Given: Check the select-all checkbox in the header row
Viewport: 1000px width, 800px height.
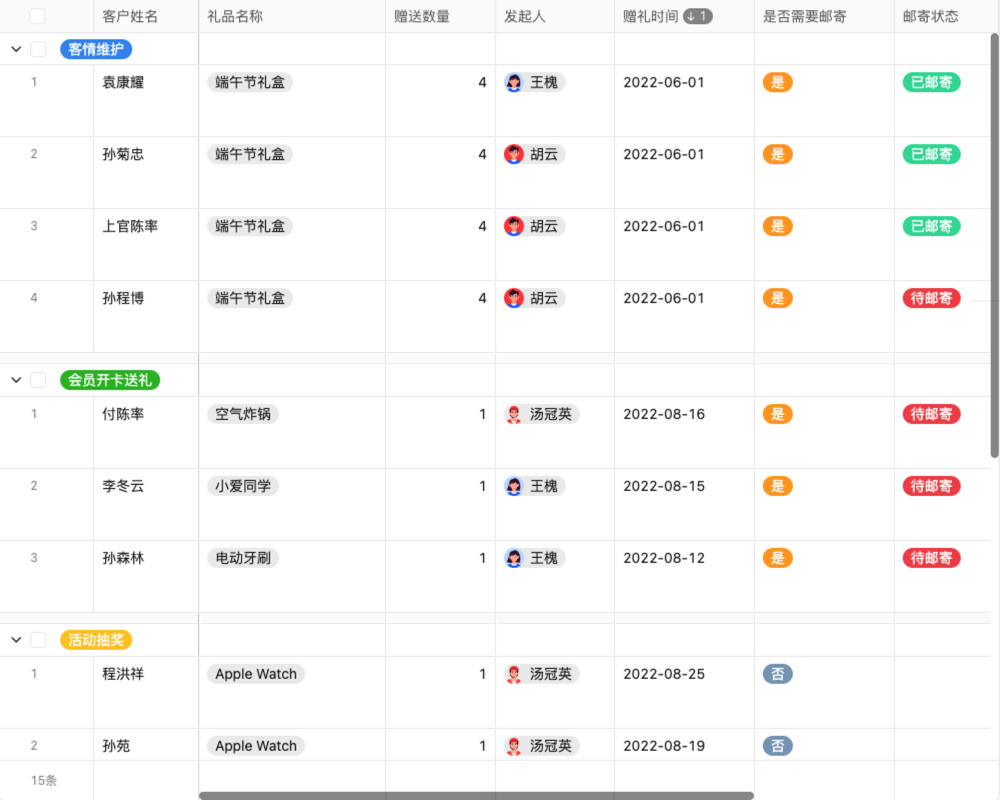Looking at the screenshot, I should click(37, 16).
